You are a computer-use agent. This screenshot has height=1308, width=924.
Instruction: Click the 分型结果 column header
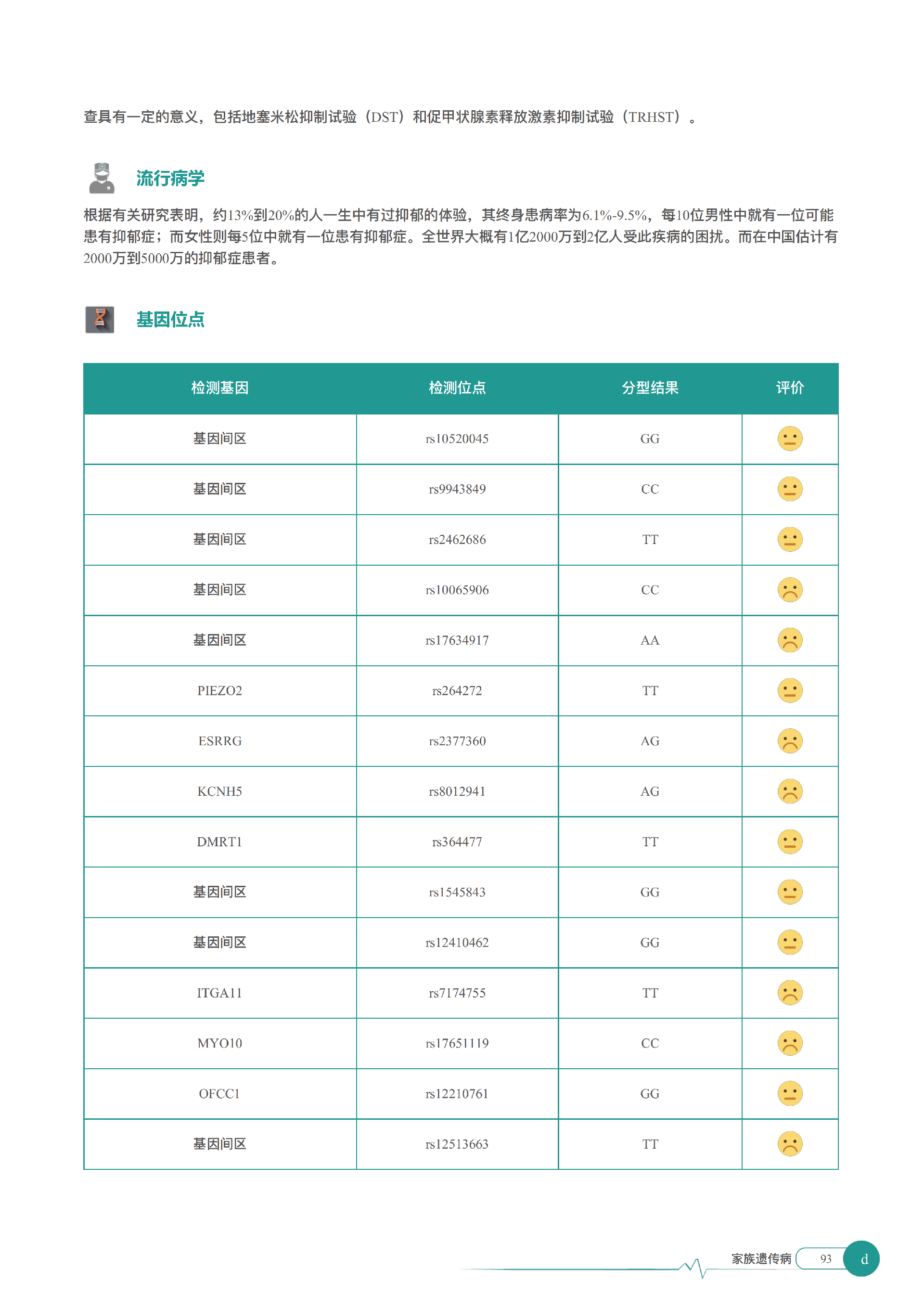650,388
